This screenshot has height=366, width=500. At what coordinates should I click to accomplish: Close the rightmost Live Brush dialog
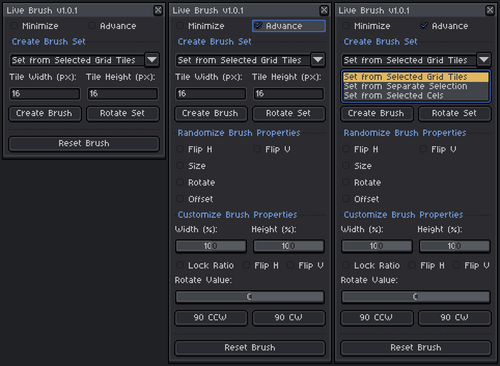coord(490,10)
